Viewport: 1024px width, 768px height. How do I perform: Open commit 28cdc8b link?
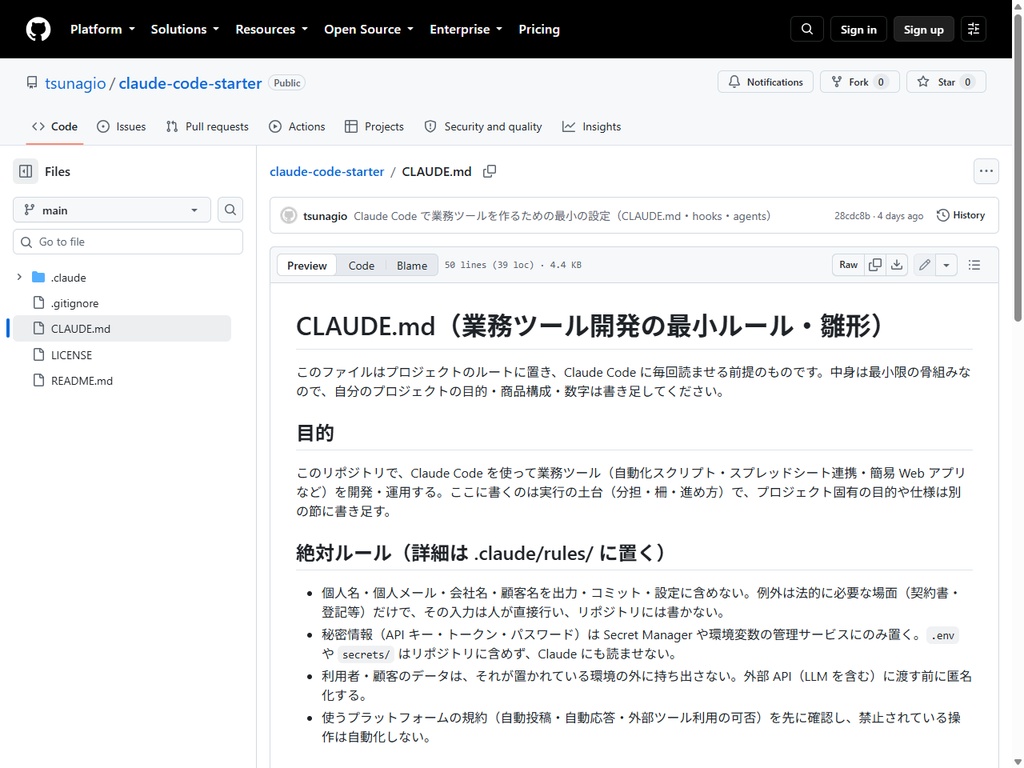point(852,216)
